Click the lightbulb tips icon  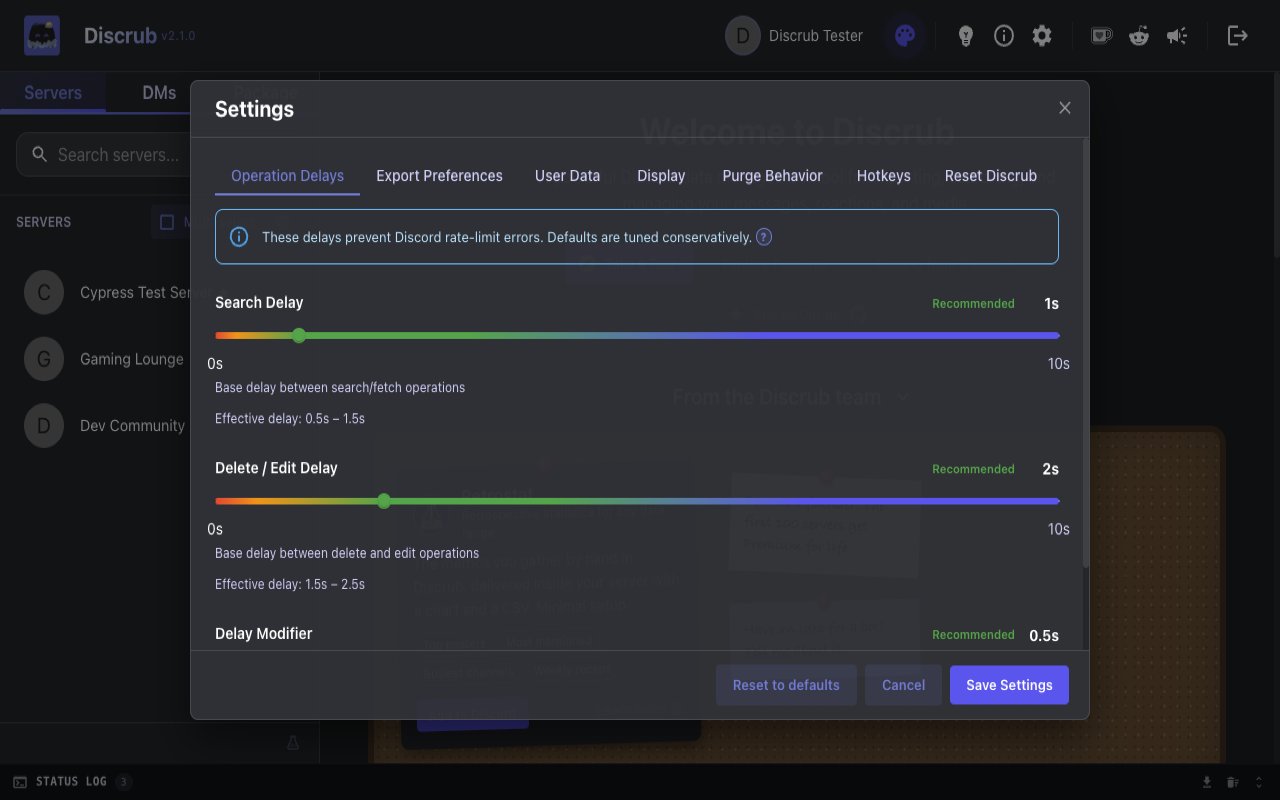[966, 36]
